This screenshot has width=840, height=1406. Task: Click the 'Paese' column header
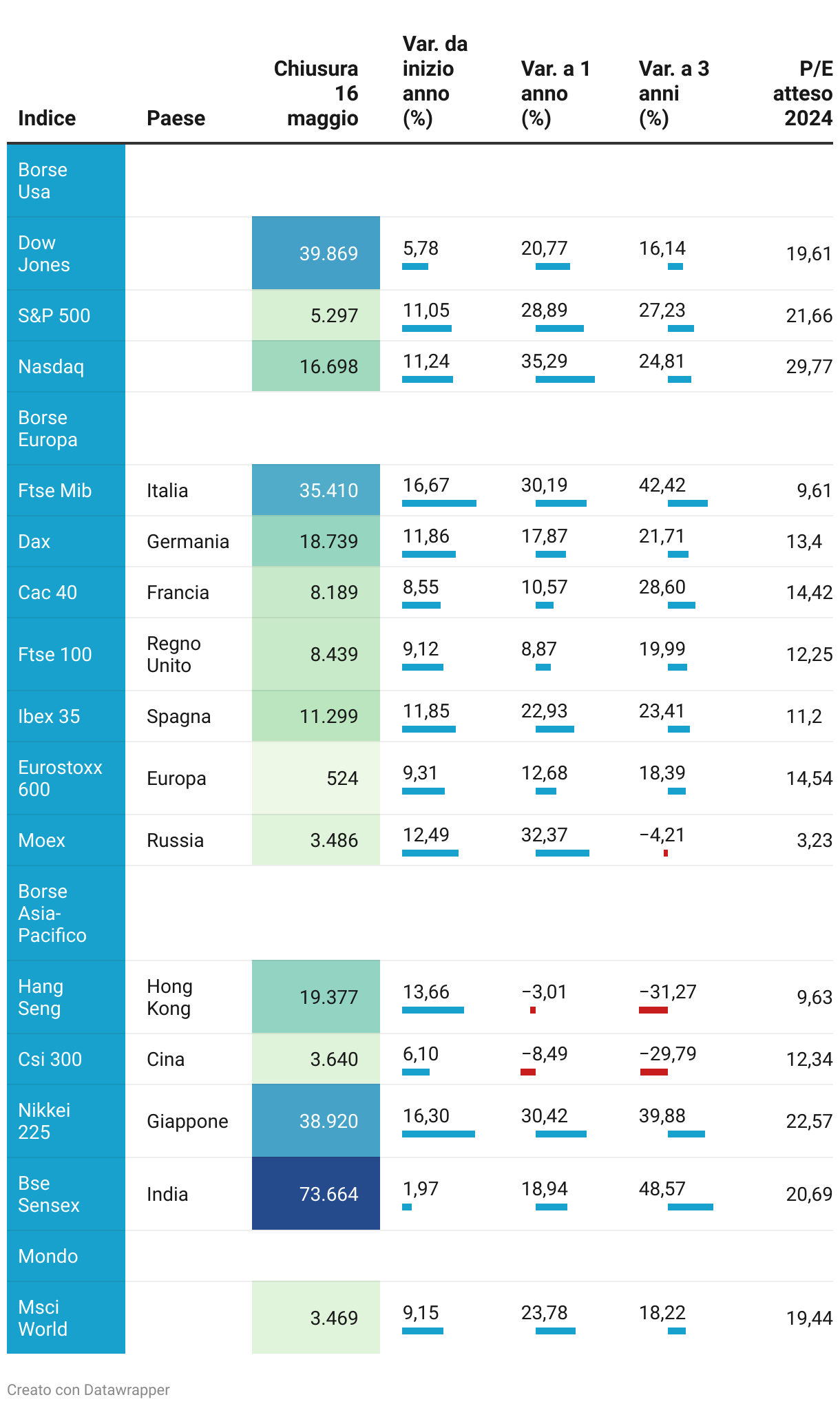pos(176,118)
